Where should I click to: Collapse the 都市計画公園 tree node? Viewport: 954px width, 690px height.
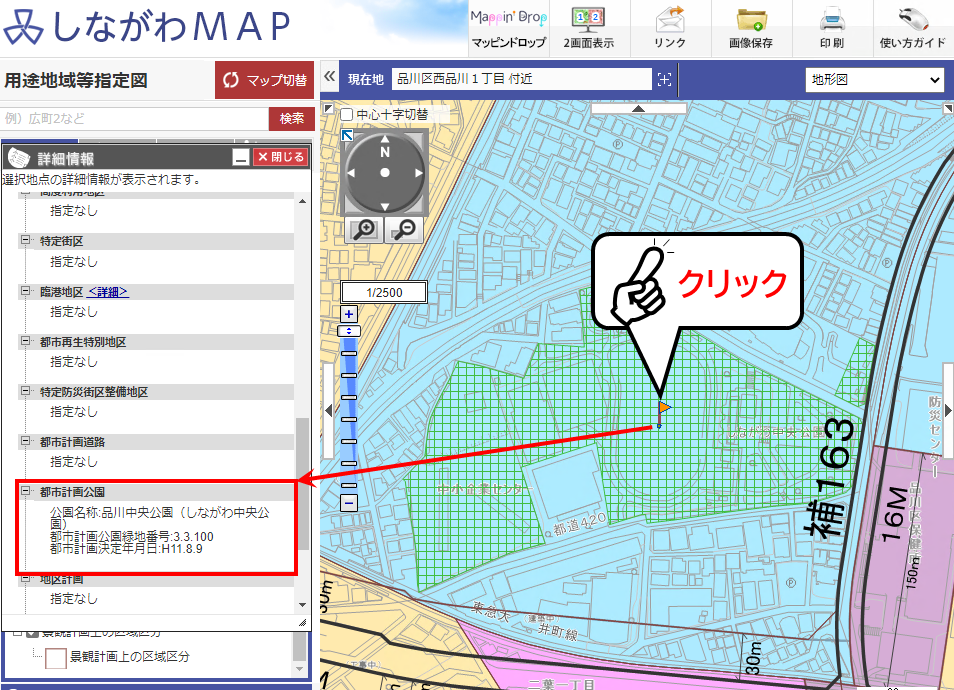click(25, 488)
